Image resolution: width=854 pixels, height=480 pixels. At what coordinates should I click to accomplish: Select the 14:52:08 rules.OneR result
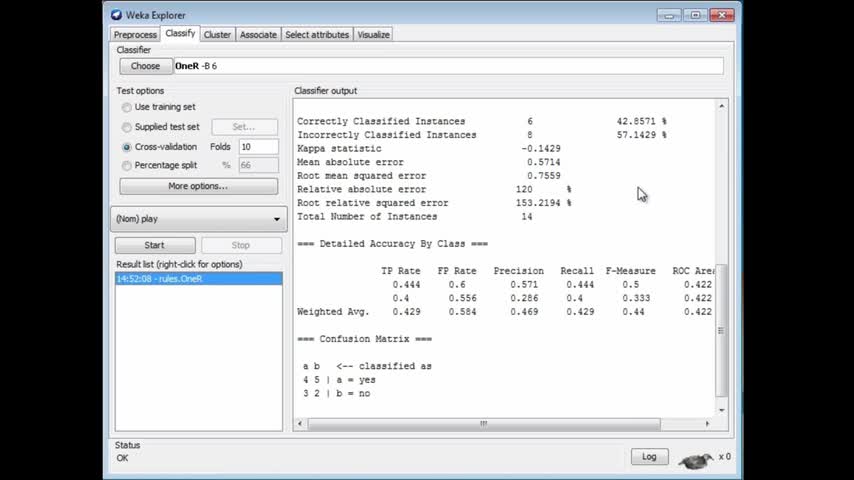point(198,278)
